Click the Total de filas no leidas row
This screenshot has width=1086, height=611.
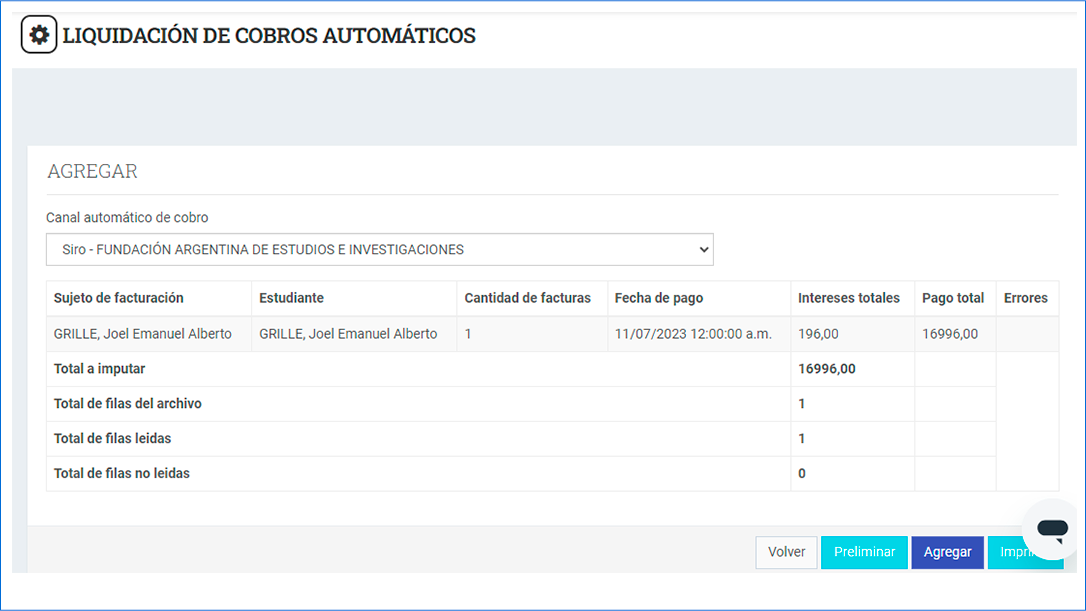point(122,473)
